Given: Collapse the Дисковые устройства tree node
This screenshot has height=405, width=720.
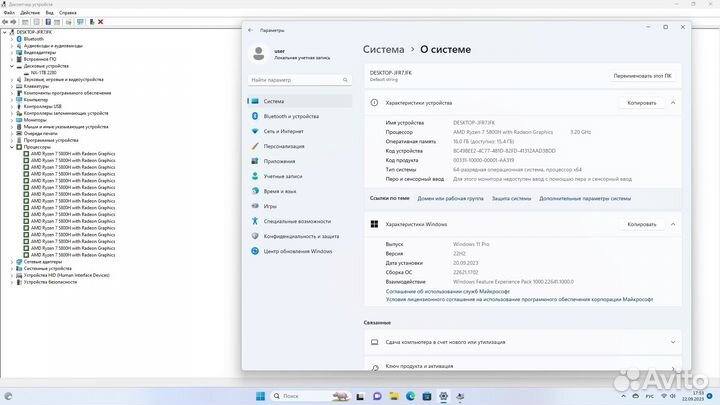Looking at the screenshot, I should 12,66.
